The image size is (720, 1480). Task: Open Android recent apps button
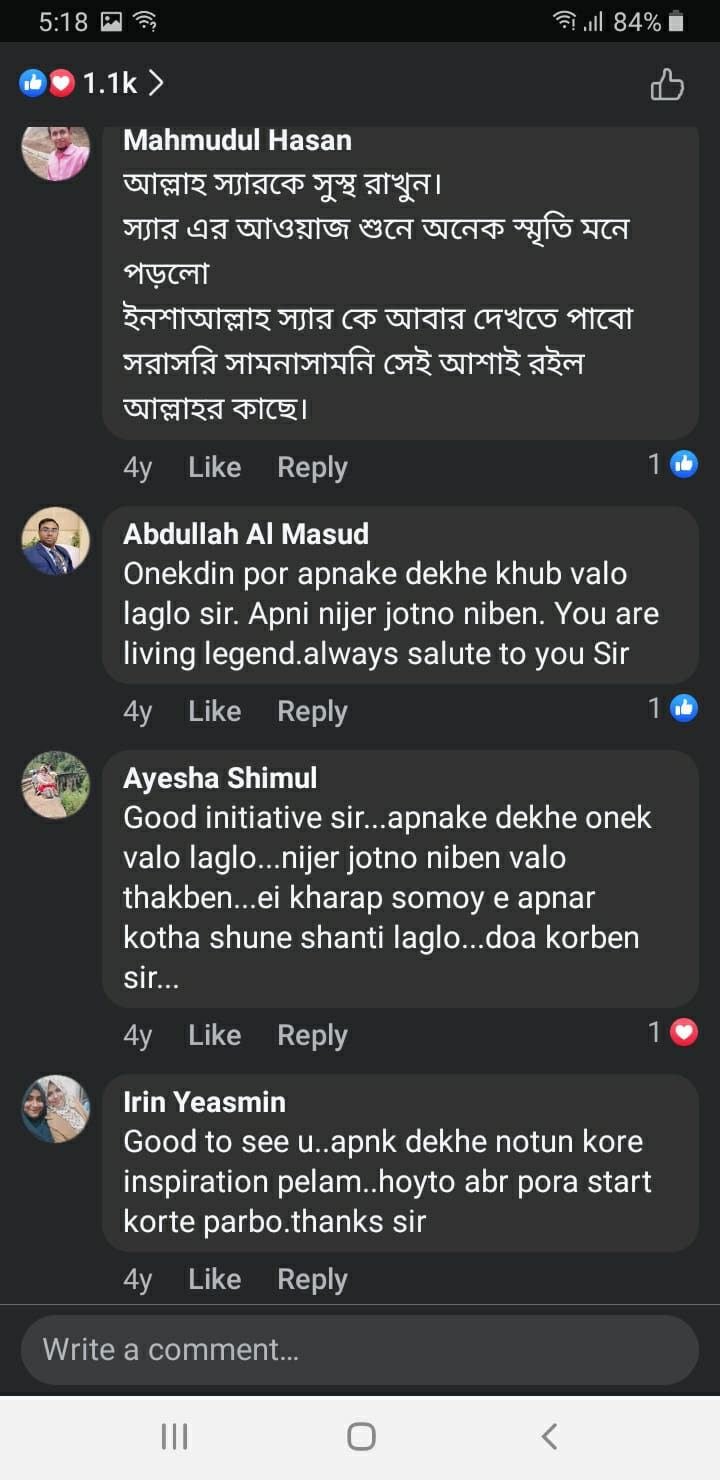pyautogui.click(x=174, y=1437)
